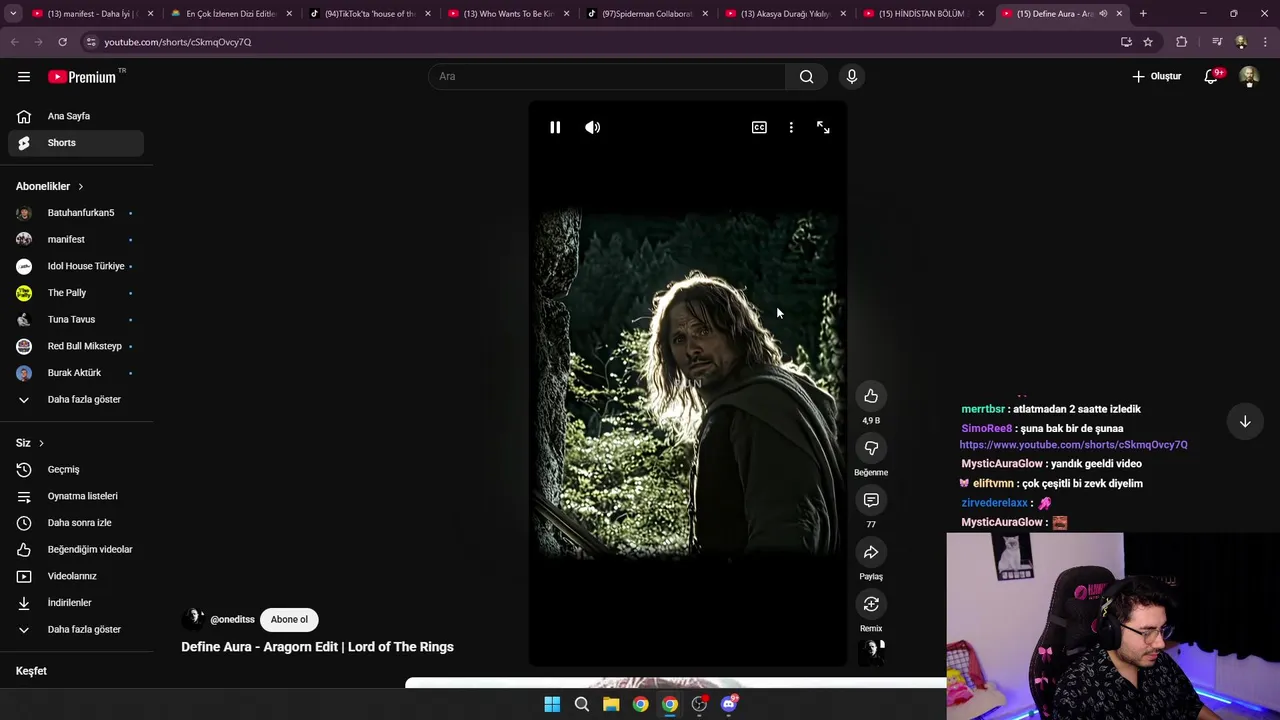Click the address bar URL
This screenshot has width=1280, height=720.
178,42
